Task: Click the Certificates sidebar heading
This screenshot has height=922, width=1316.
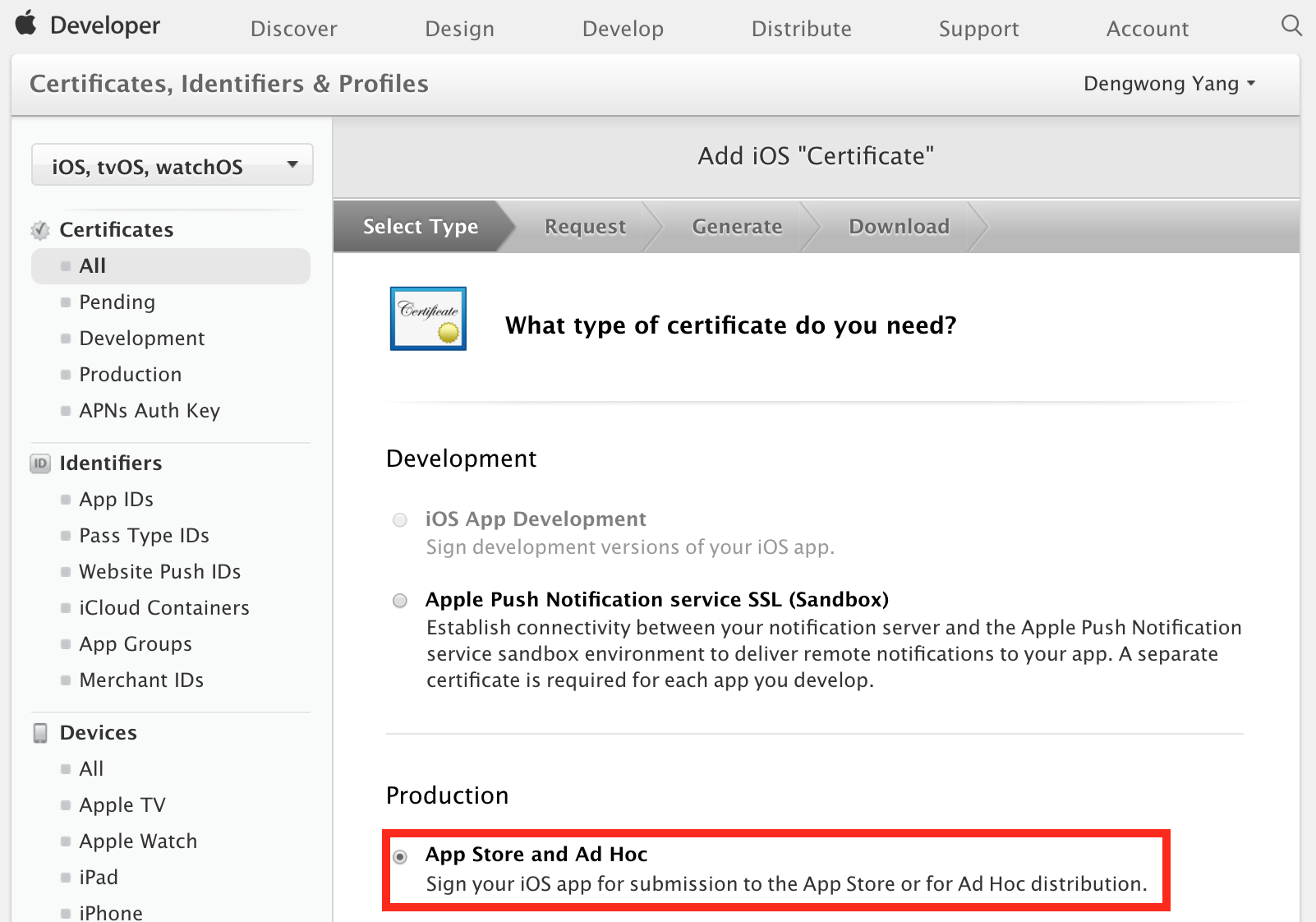Action: [x=117, y=230]
